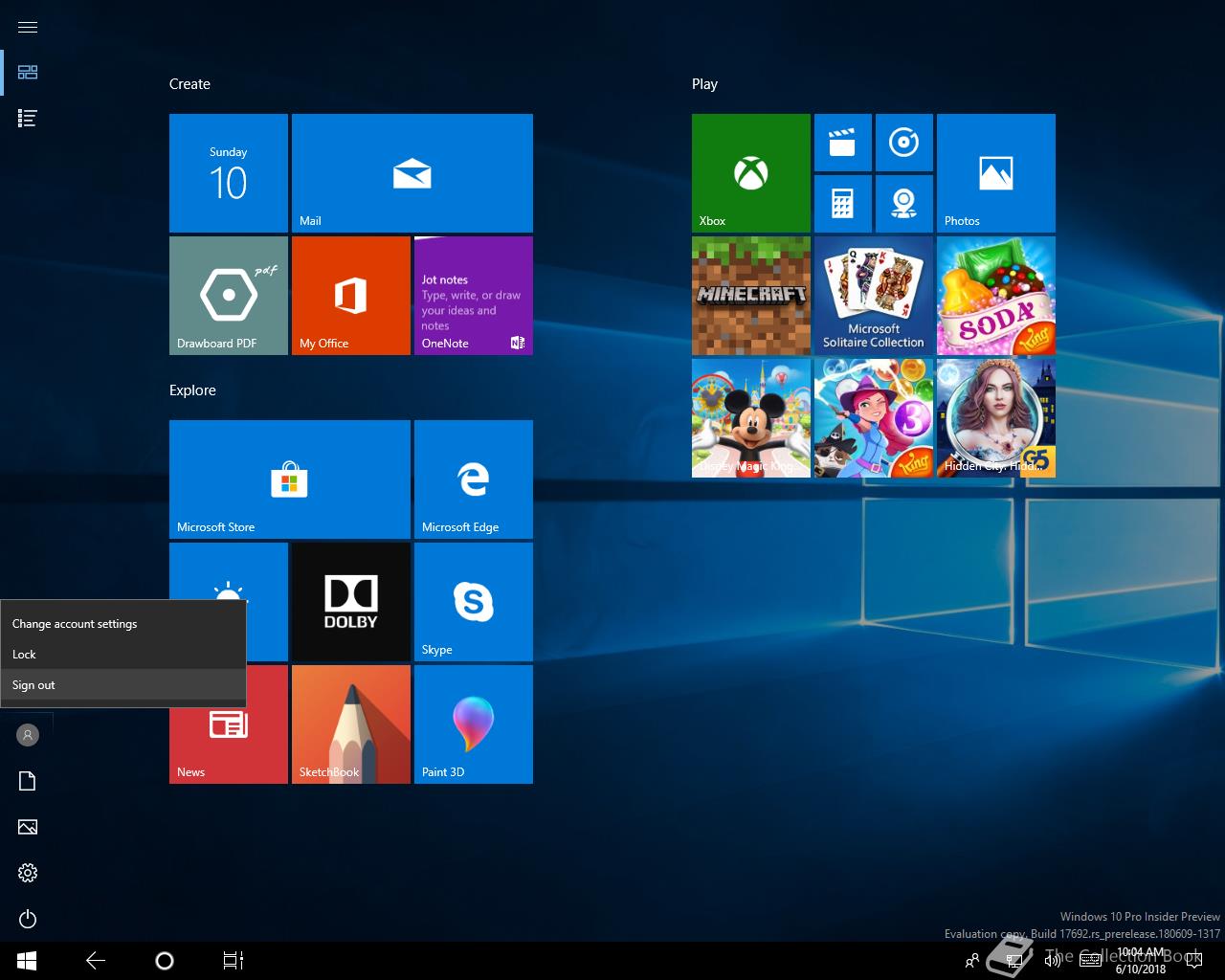Image resolution: width=1225 pixels, height=980 pixels.
Task: Open the Power options
Action: [28, 919]
